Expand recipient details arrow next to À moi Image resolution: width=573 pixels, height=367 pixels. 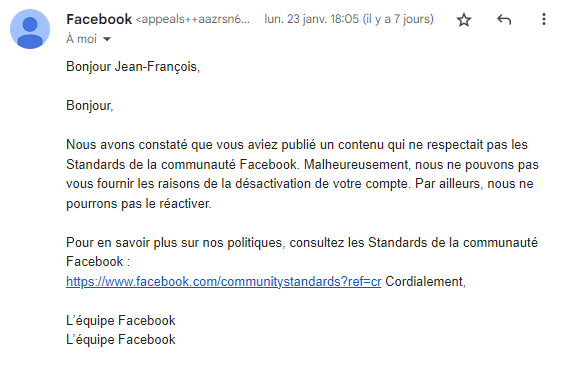coord(107,39)
